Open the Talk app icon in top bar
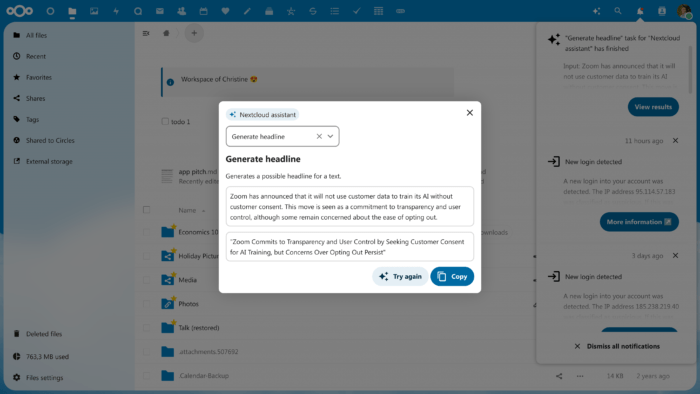 tap(138, 11)
